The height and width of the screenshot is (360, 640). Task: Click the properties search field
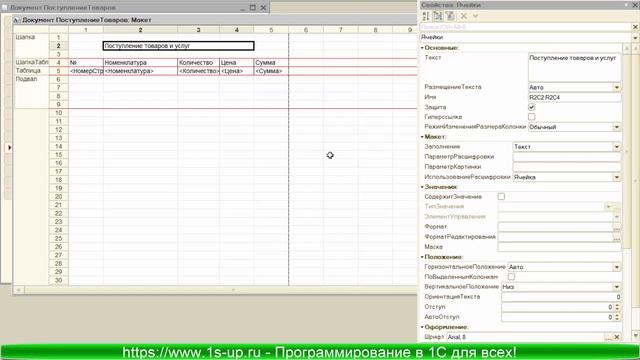coord(526,27)
